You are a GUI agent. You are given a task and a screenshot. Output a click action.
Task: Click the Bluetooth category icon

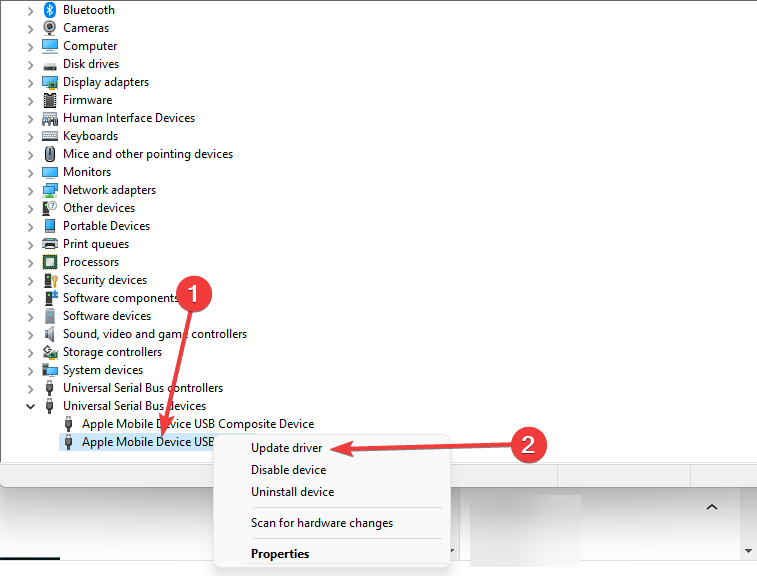(50, 10)
